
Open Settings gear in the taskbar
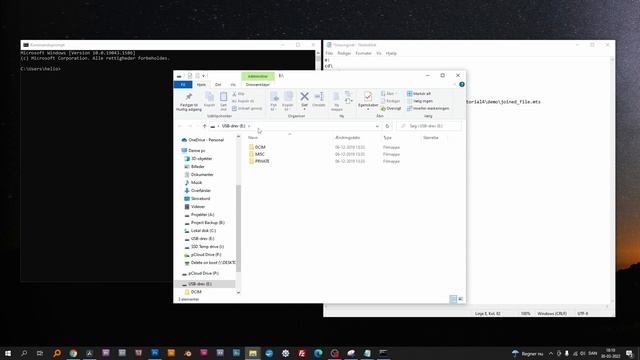click(285, 353)
